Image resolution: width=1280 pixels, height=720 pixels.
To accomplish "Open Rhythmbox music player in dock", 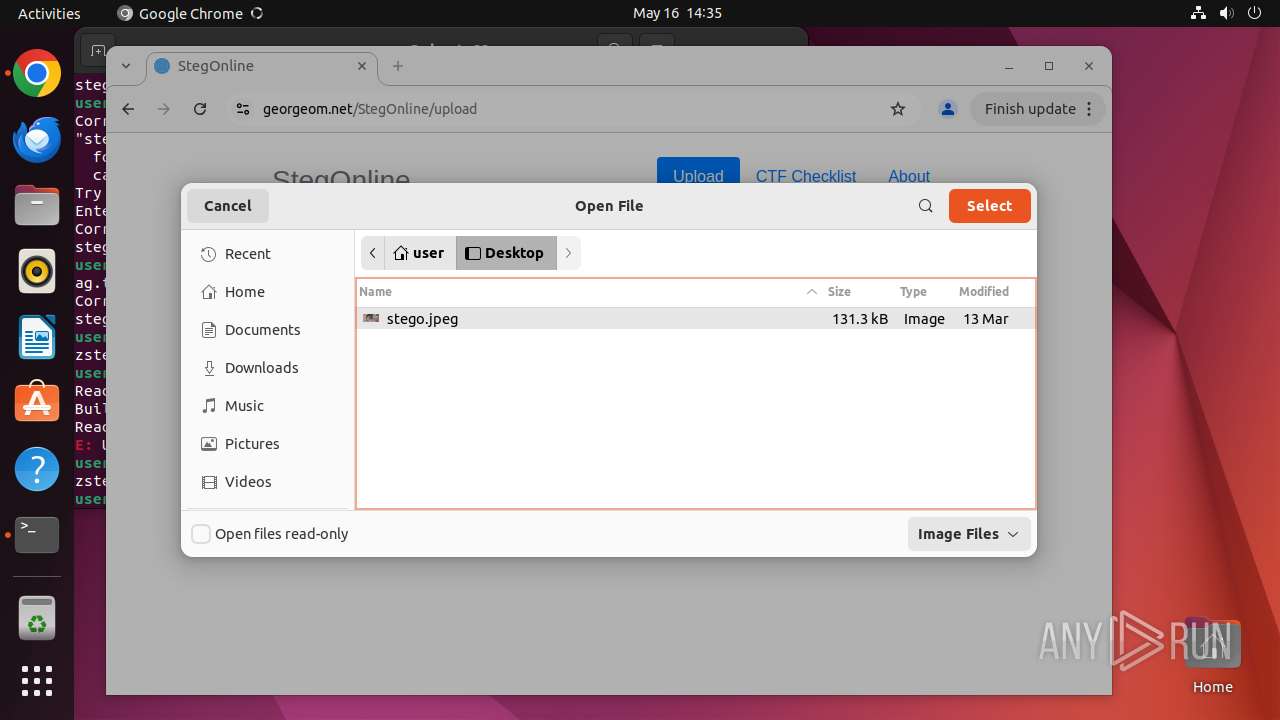I will [x=37, y=271].
